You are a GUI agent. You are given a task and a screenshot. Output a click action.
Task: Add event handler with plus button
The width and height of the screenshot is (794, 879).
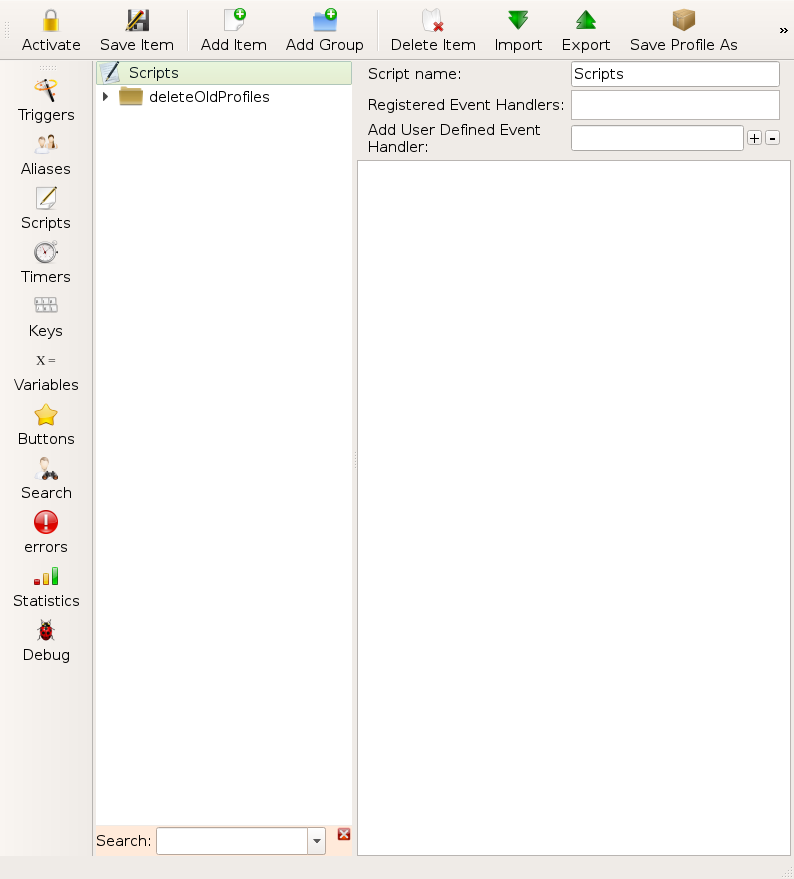754,138
